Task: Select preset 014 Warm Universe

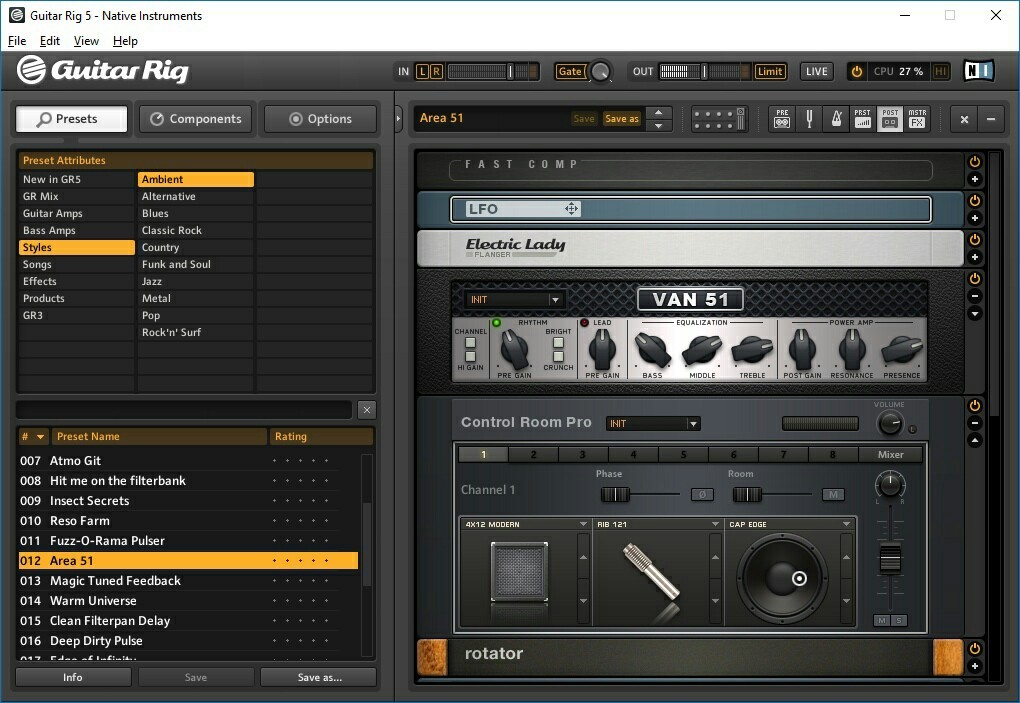Action: [x=189, y=601]
